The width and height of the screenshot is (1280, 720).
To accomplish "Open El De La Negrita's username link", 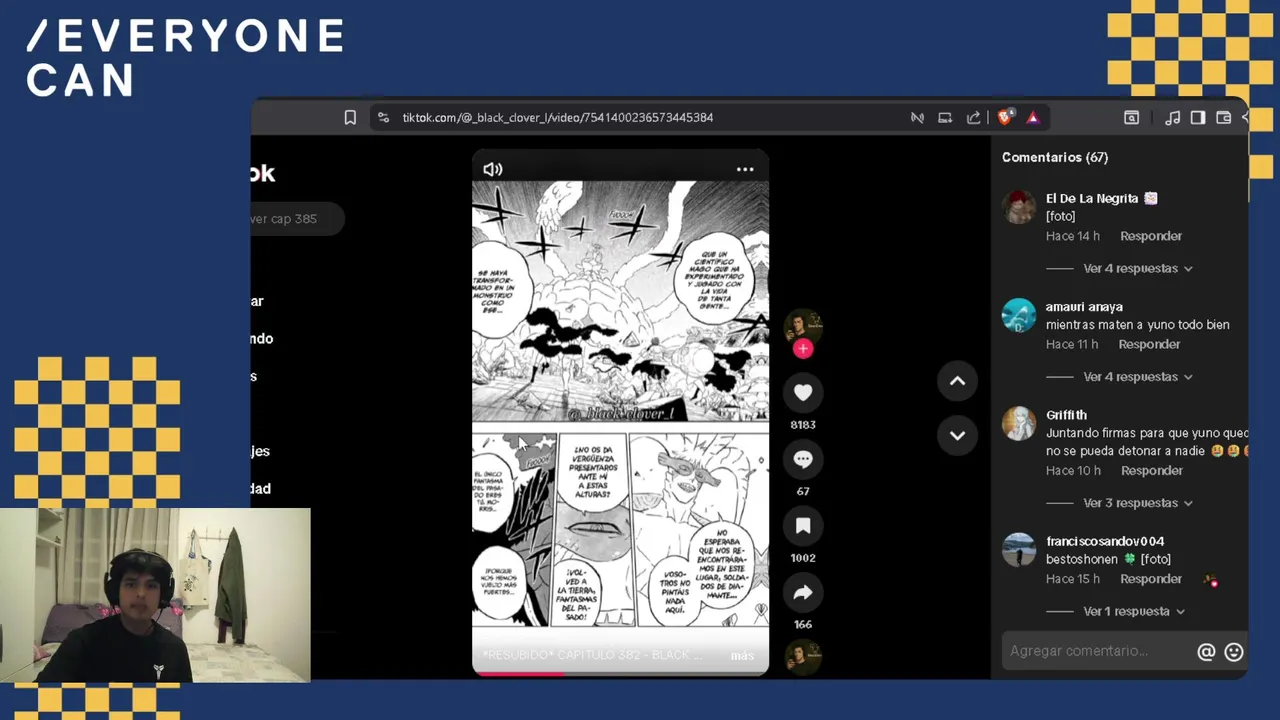I will [x=1101, y=198].
